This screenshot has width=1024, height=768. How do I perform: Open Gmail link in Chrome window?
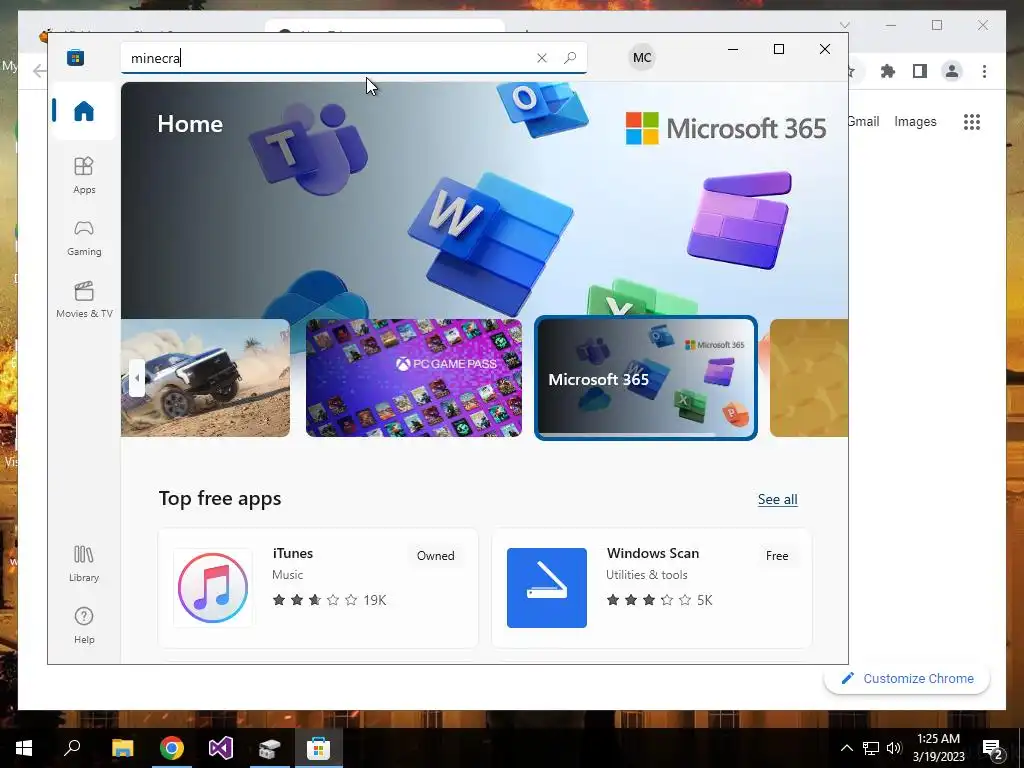click(863, 121)
